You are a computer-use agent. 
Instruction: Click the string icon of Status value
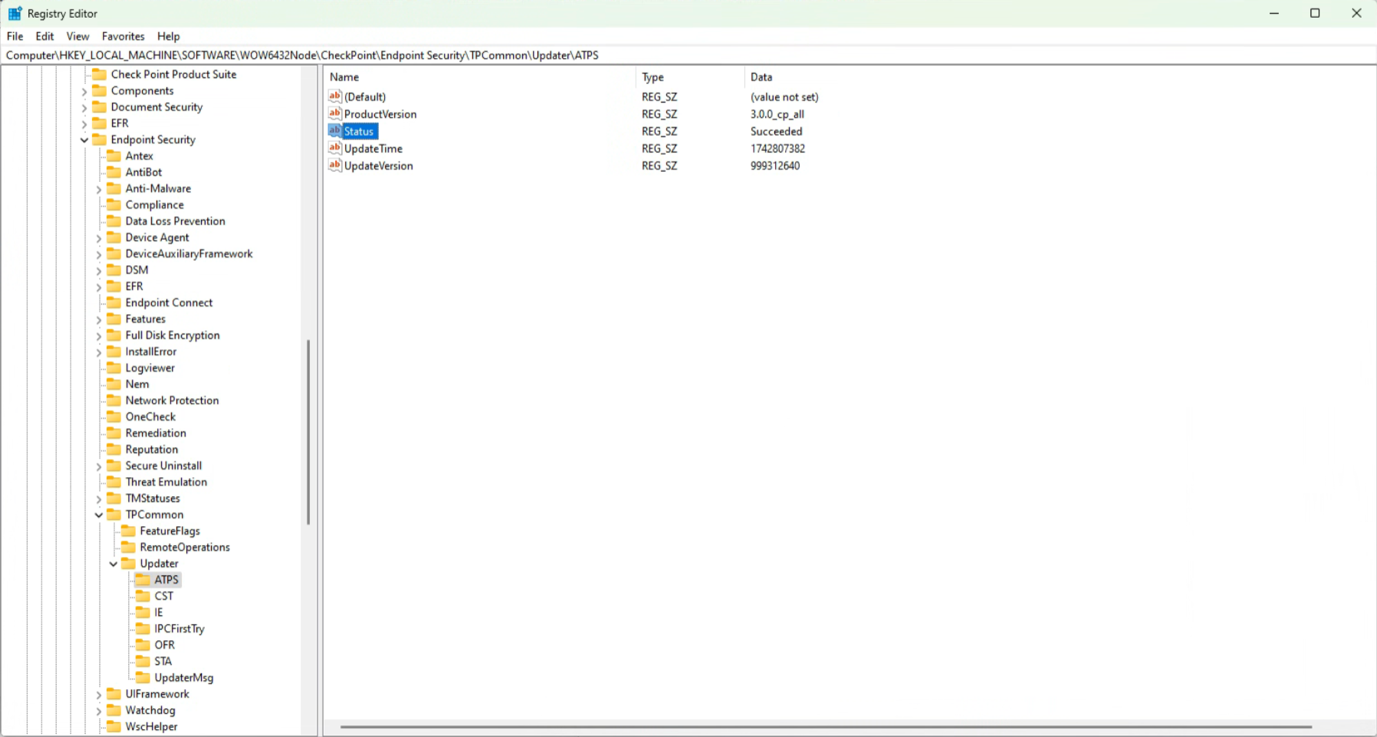point(335,131)
